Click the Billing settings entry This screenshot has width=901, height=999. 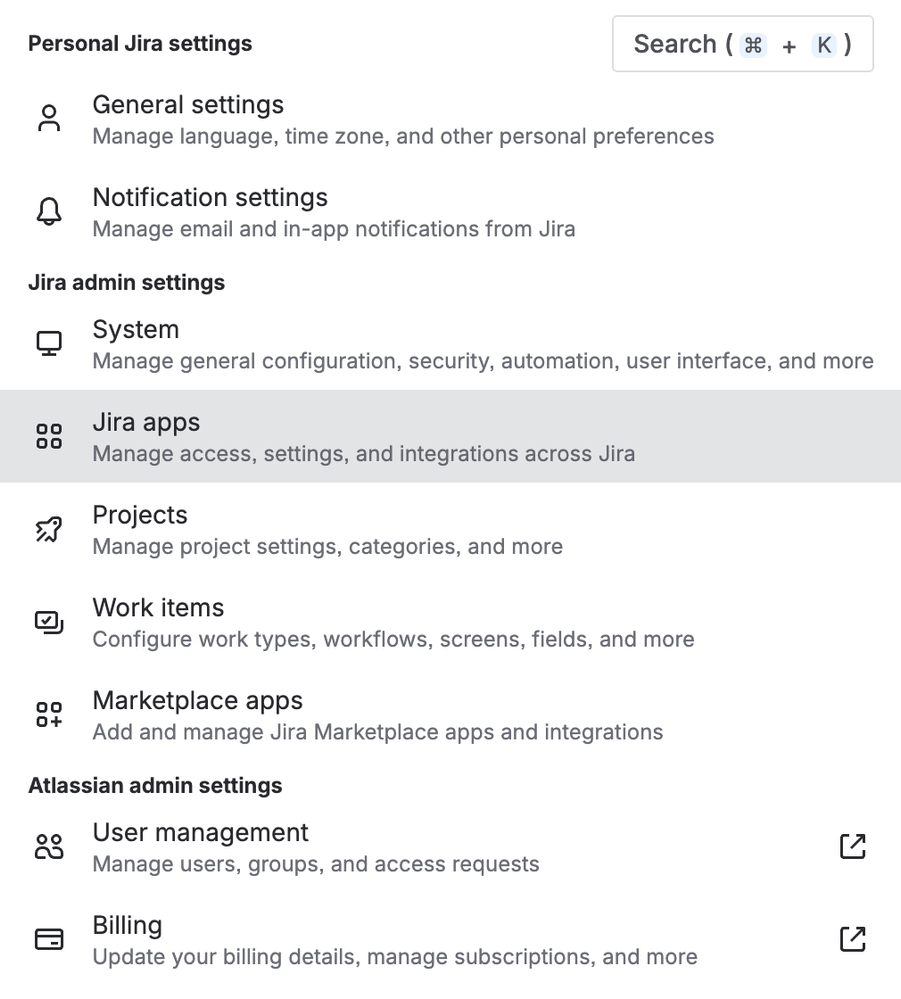coord(127,925)
